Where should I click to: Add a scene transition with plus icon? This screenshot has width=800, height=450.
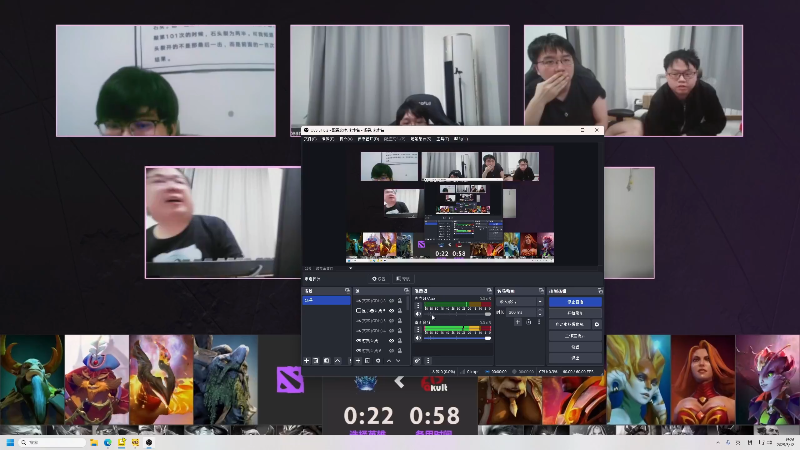[517, 322]
